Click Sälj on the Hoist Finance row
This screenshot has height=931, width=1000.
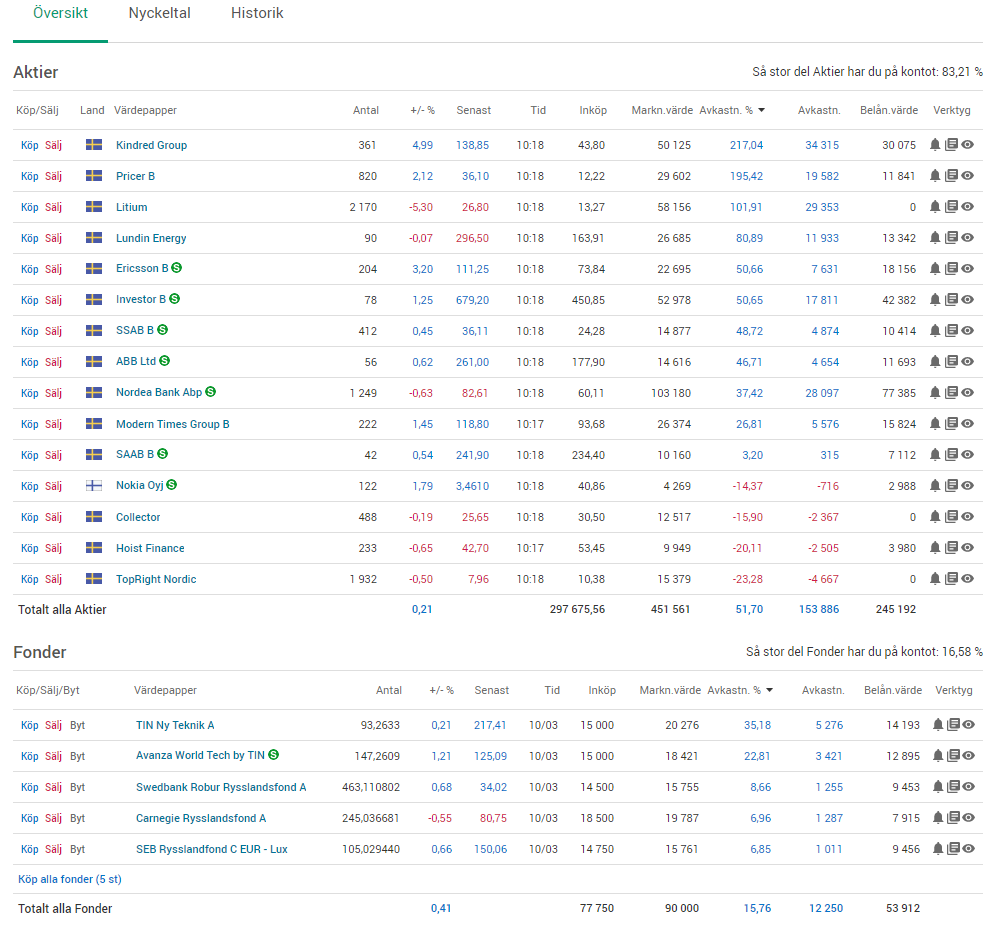54,548
